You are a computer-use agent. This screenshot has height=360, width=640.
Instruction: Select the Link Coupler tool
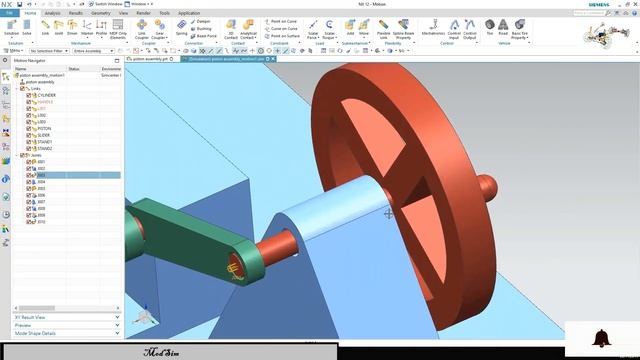click(x=142, y=29)
